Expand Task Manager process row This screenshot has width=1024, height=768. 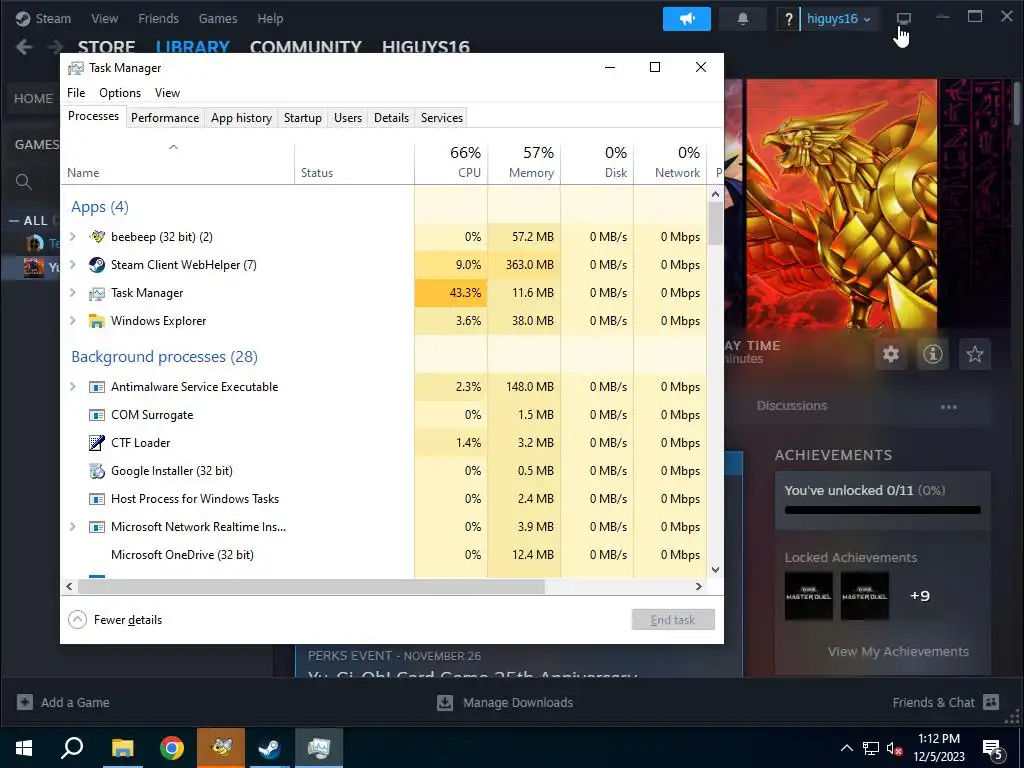(72, 293)
